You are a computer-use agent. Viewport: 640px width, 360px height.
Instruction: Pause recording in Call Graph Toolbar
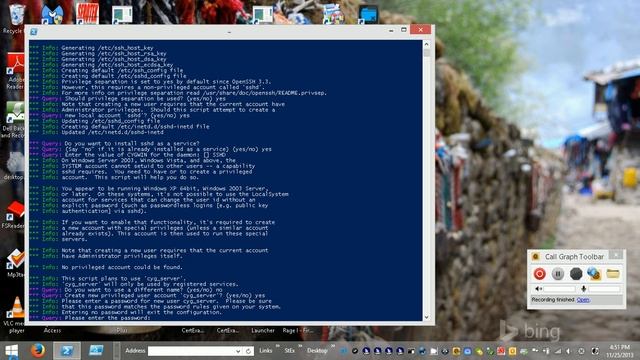(x=558, y=274)
